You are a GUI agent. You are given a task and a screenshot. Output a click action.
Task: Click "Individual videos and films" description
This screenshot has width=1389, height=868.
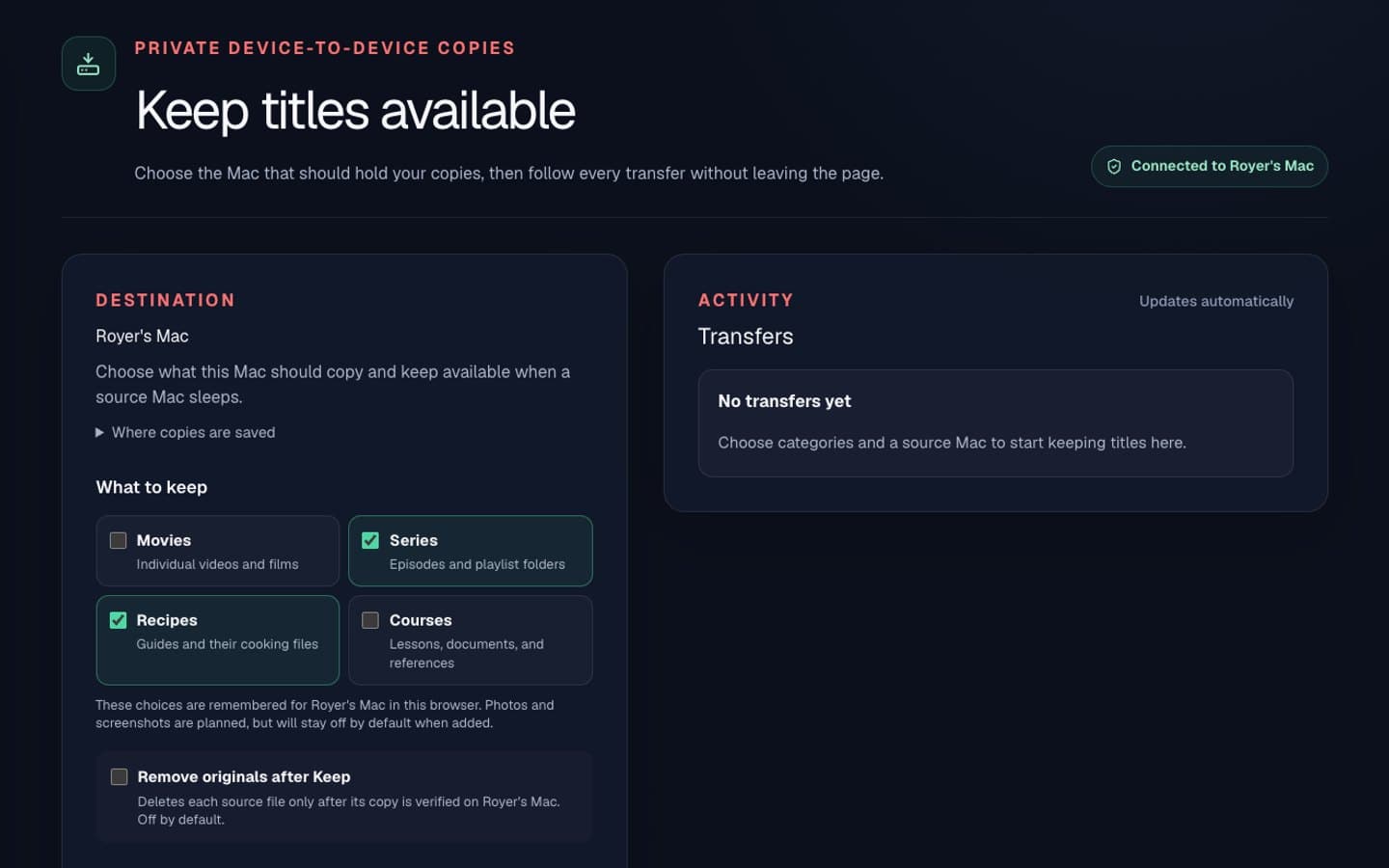(x=217, y=565)
